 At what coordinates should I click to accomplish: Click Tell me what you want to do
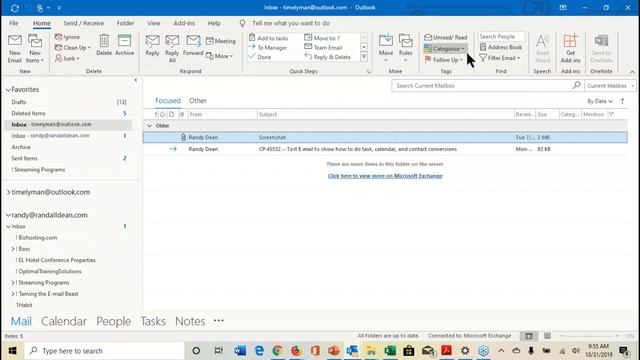point(291,23)
